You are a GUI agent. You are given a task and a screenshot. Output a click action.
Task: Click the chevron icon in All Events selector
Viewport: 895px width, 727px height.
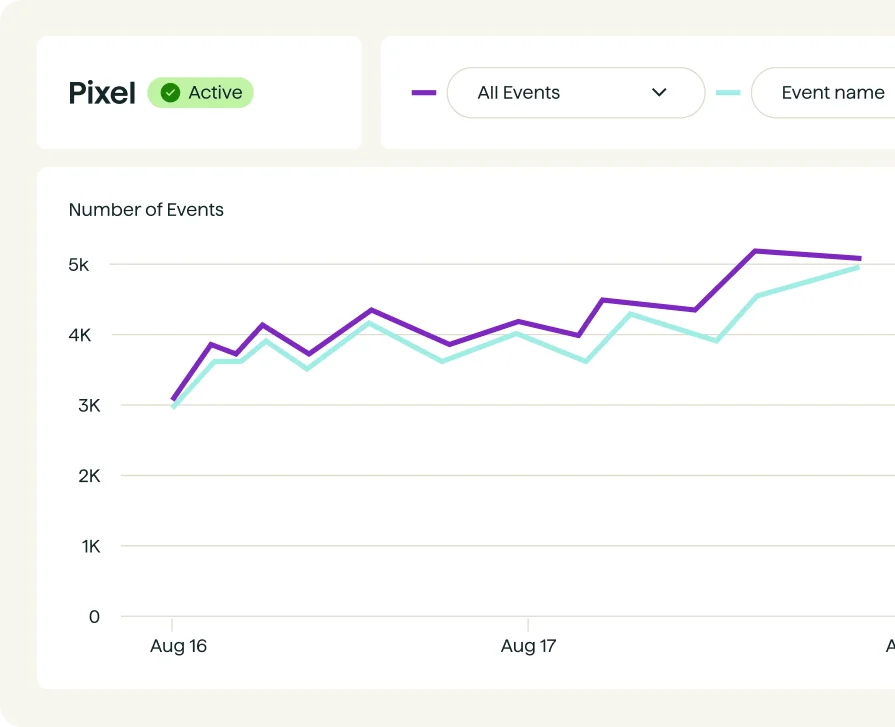pos(659,92)
